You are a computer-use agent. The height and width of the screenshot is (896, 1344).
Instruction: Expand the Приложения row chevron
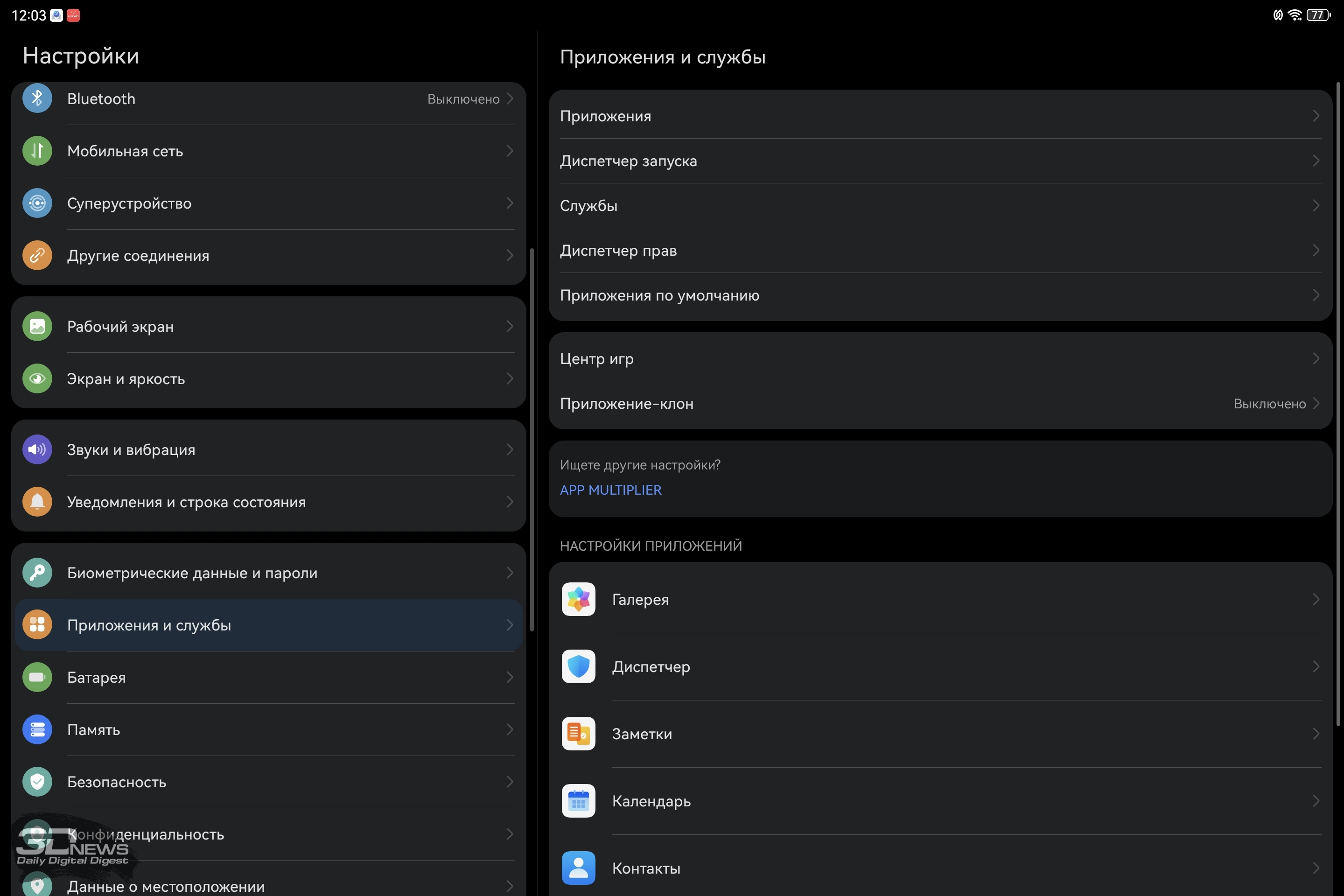(x=1316, y=116)
